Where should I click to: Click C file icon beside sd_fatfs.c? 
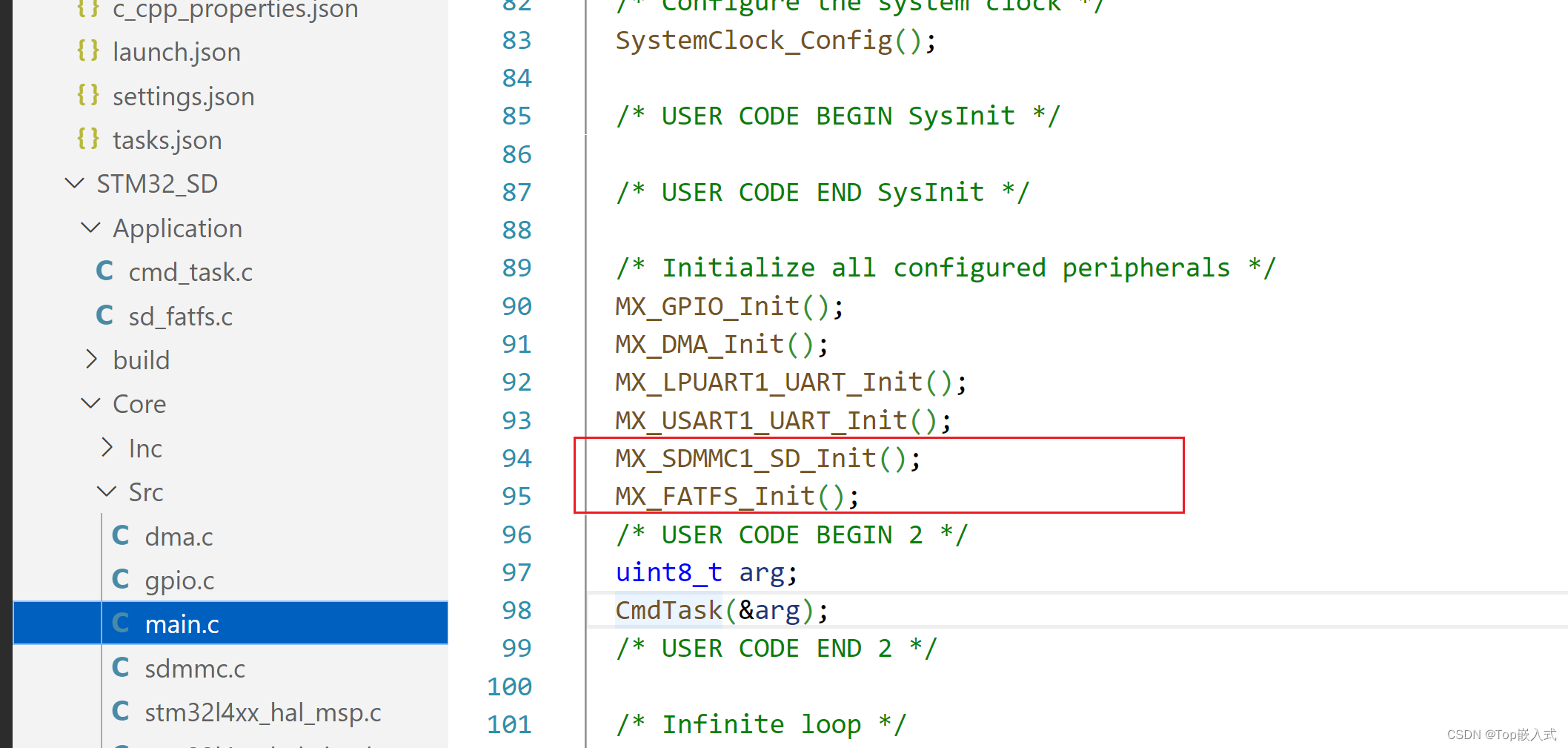click(104, 315)
